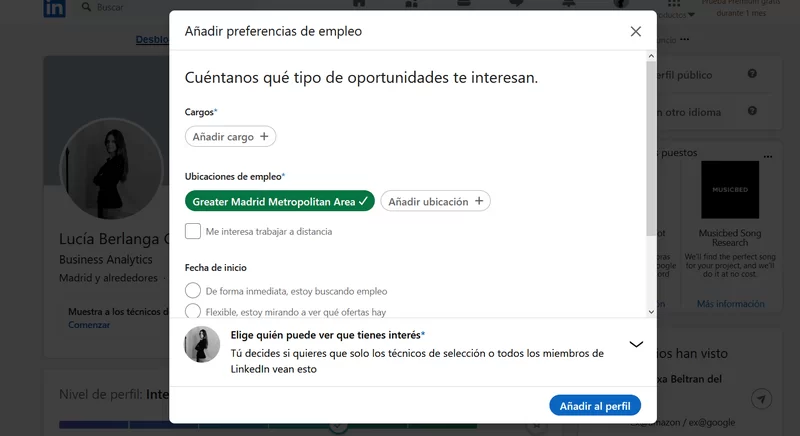The width and height of the screenshot is (800, 436).
Task: Click the profile thumbnail in visibility section
Action: point(202,344)
